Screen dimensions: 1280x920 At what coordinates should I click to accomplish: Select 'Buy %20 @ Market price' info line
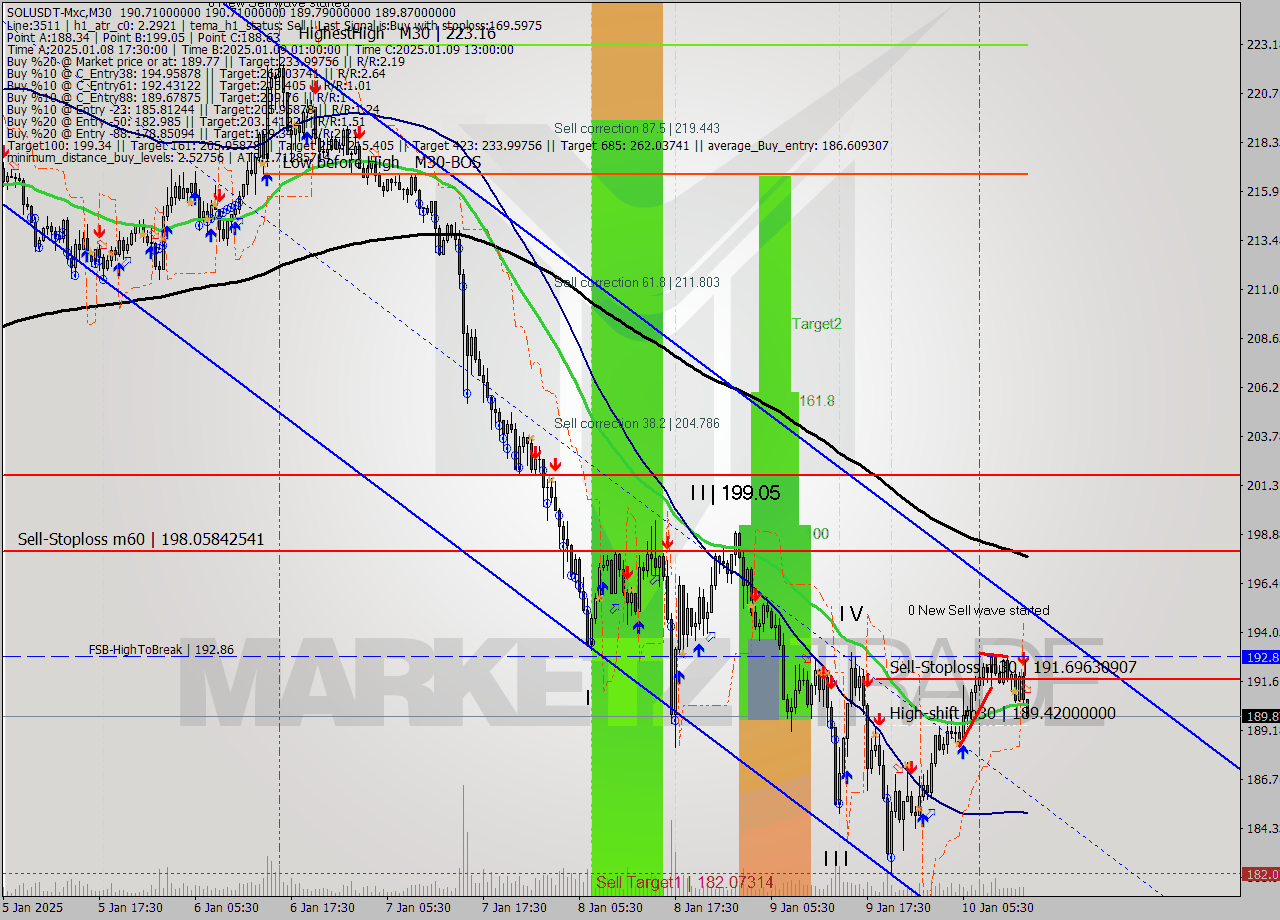205,61
